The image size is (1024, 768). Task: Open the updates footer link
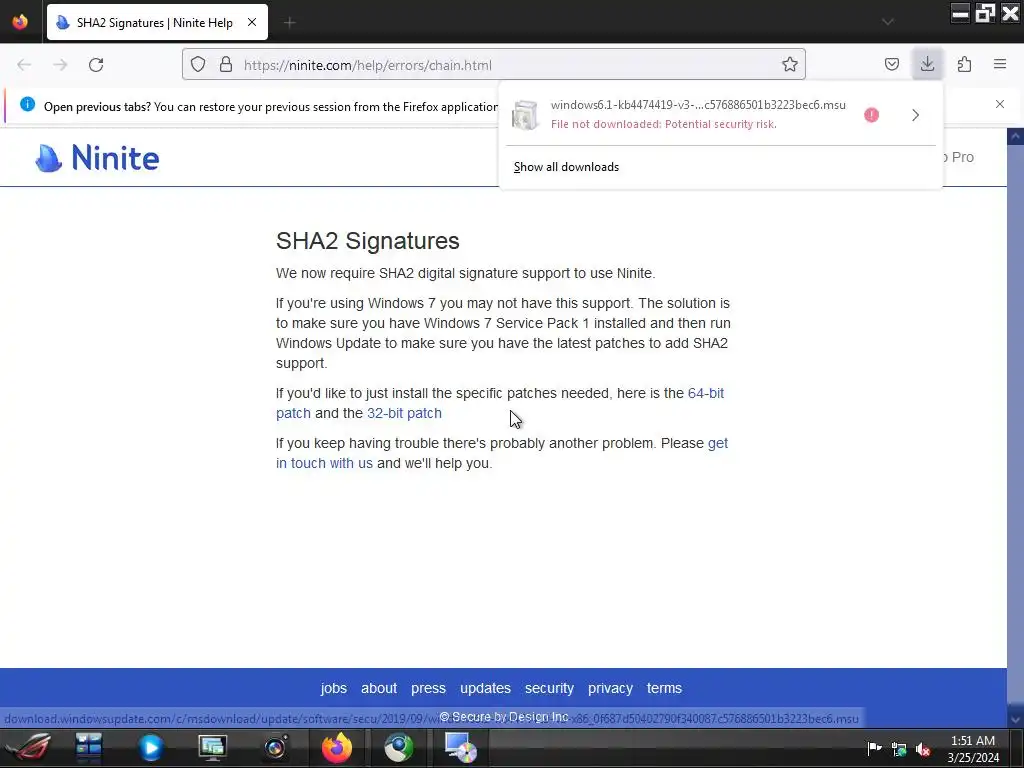(x=485, y=688)
